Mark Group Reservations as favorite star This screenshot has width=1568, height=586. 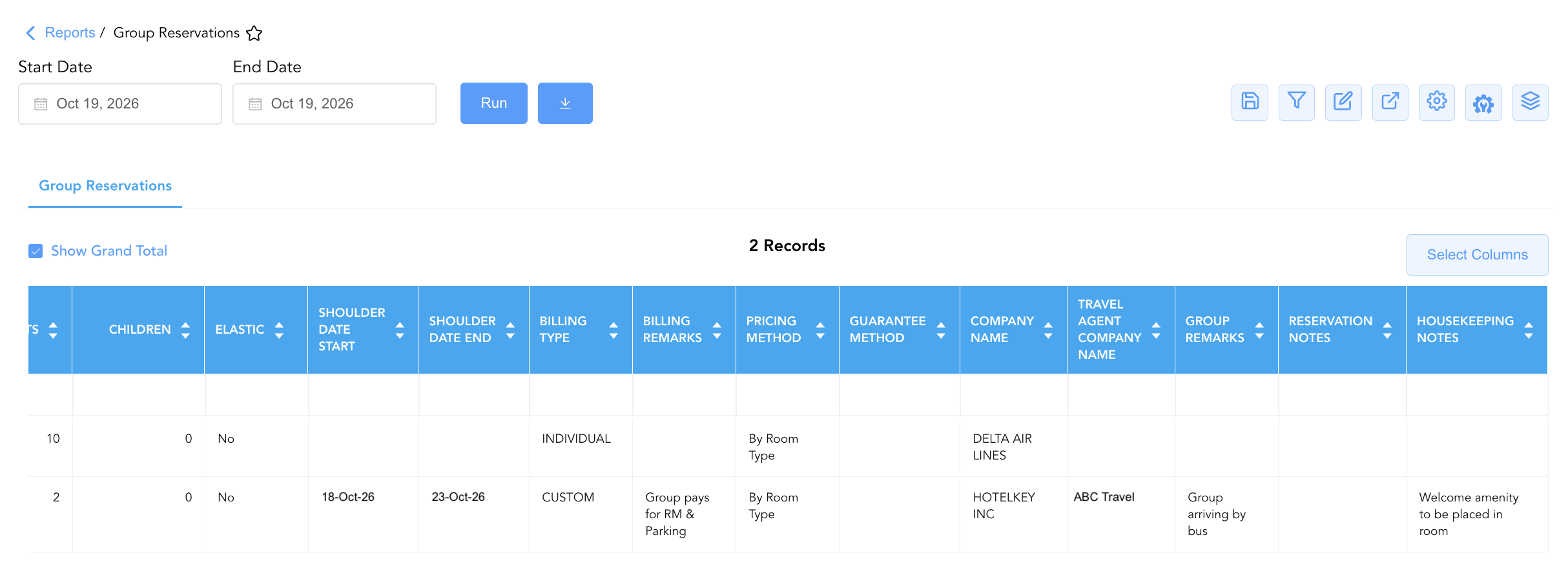254,33
